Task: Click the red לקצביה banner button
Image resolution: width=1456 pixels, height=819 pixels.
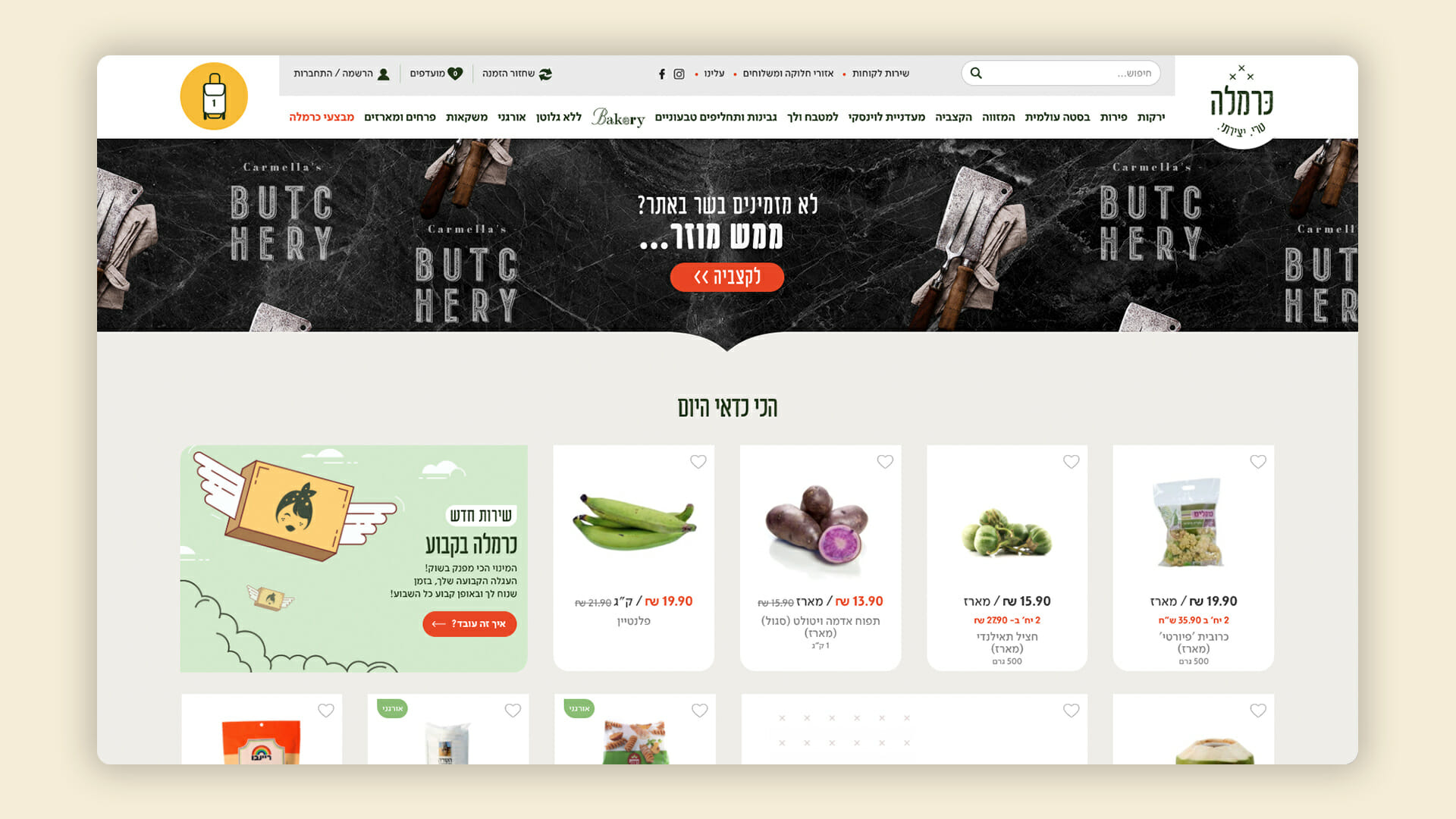Action: coord(726,277)
